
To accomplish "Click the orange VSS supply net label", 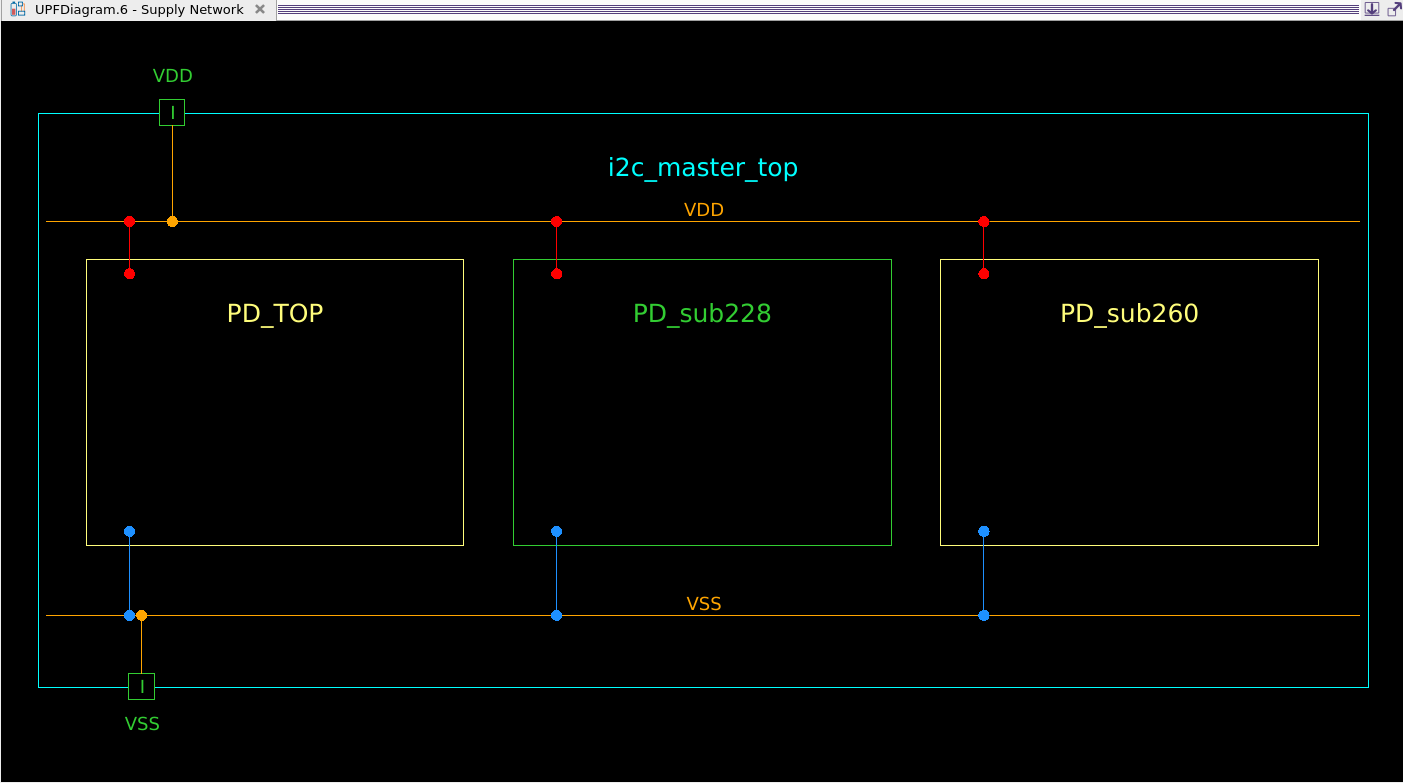I will pyautogui.click(x=704, y=604).
